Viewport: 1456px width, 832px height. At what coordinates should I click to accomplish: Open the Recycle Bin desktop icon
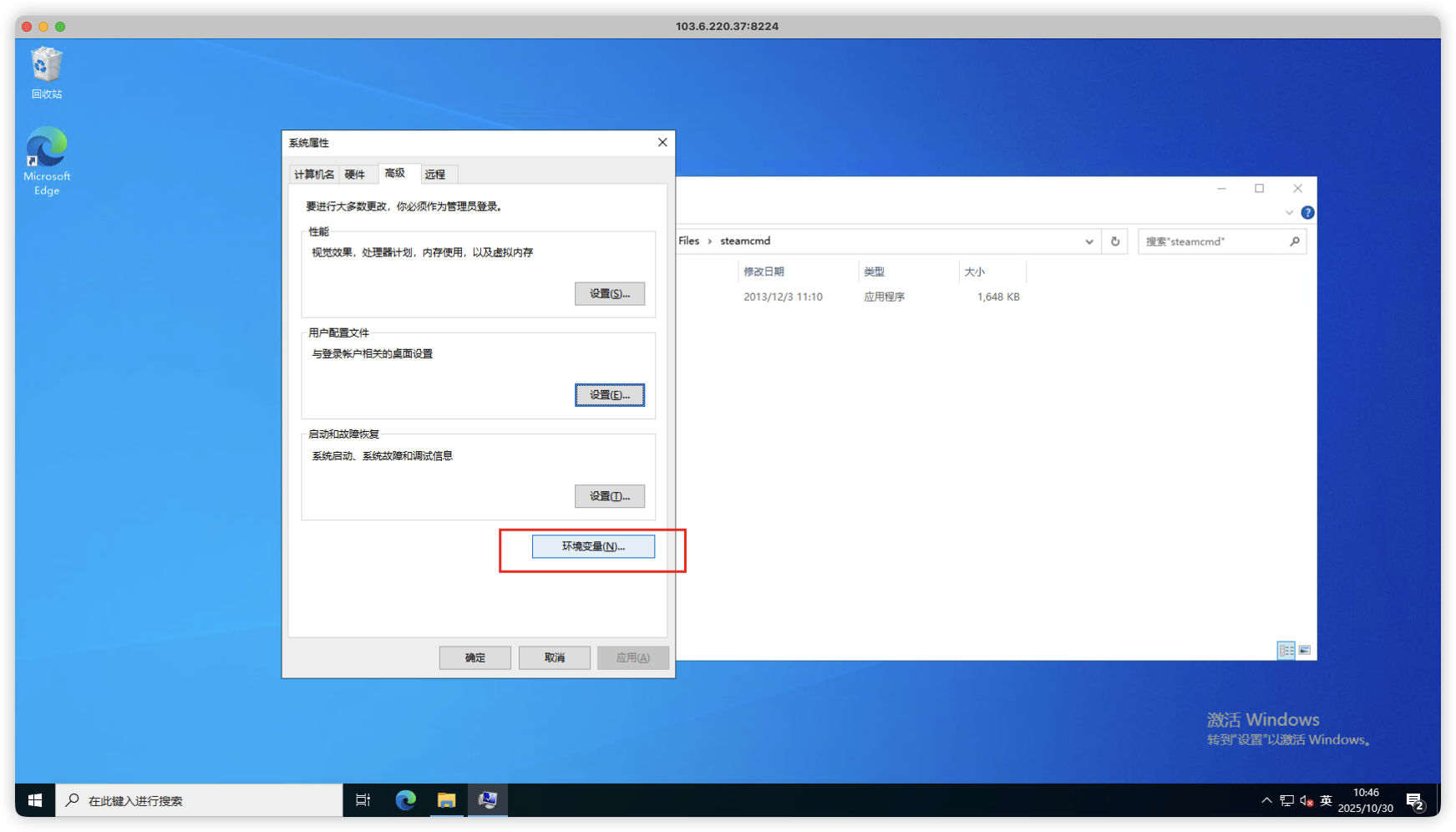(x=47, y=73)
